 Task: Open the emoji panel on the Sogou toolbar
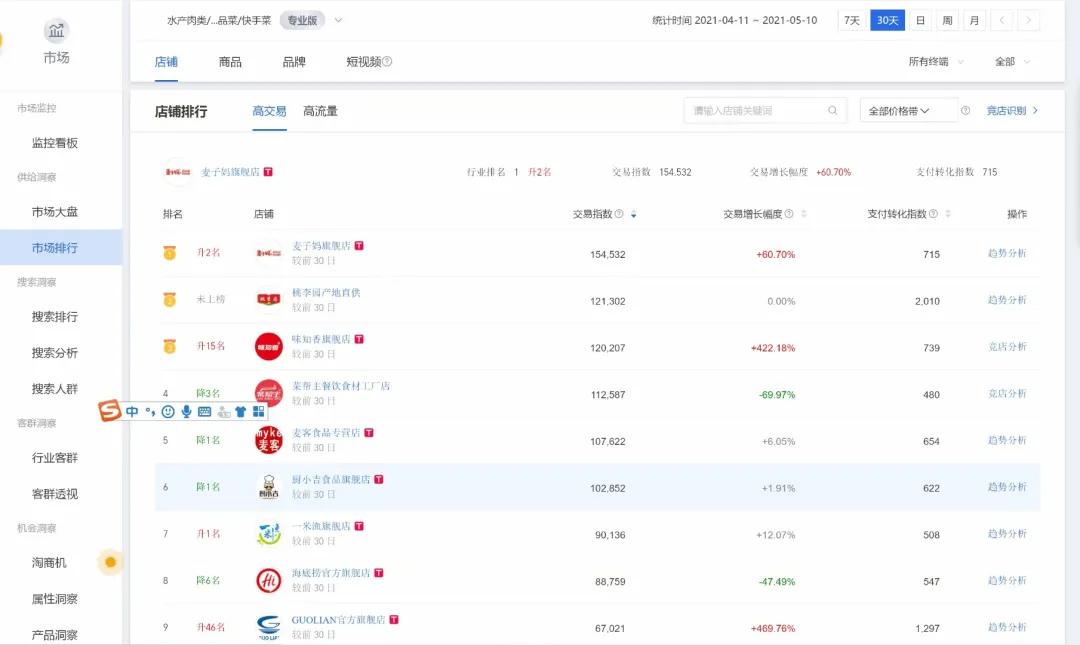coord(167,411)
